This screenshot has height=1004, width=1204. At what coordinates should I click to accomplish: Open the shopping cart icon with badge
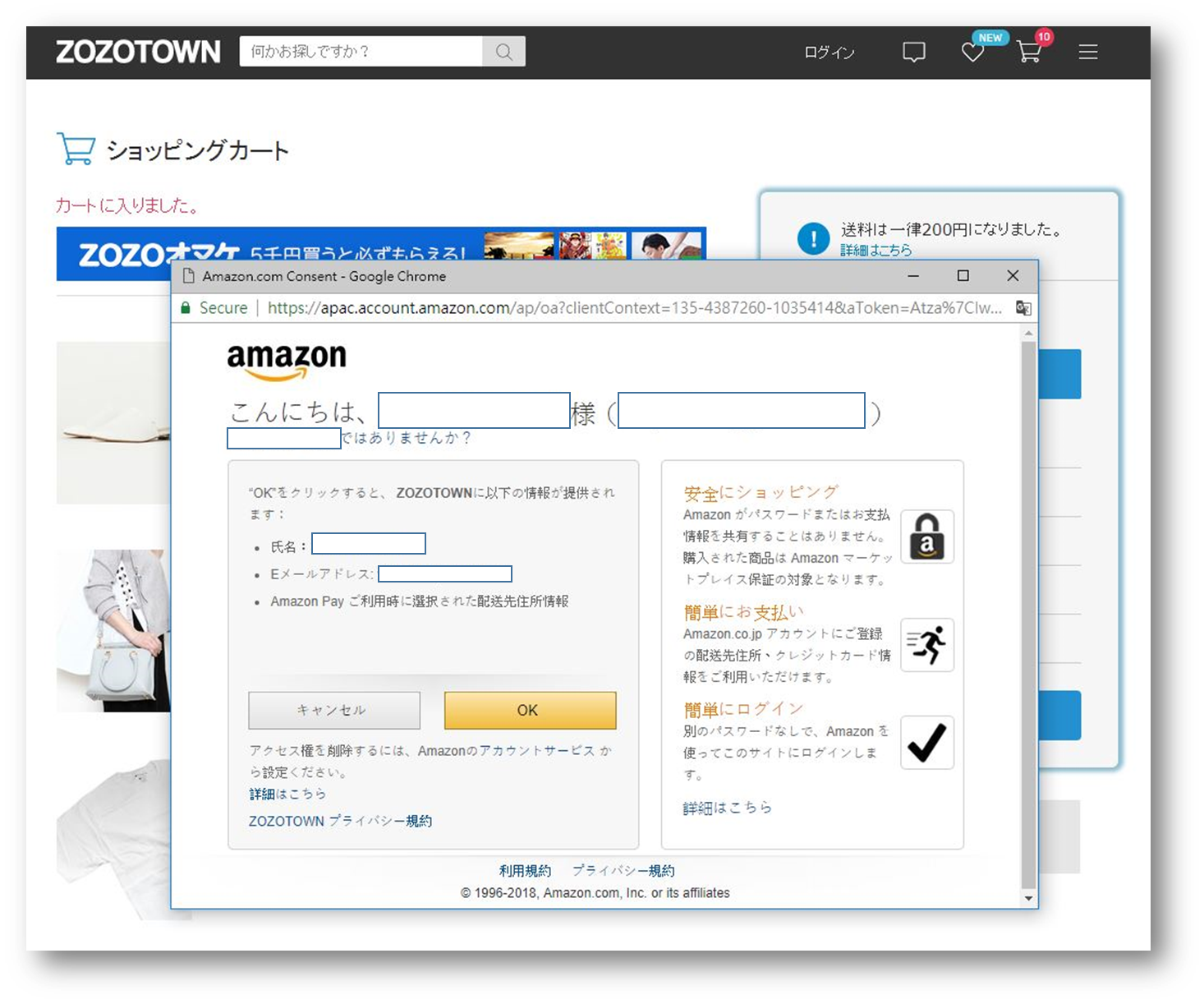[x=1028, y=52]
